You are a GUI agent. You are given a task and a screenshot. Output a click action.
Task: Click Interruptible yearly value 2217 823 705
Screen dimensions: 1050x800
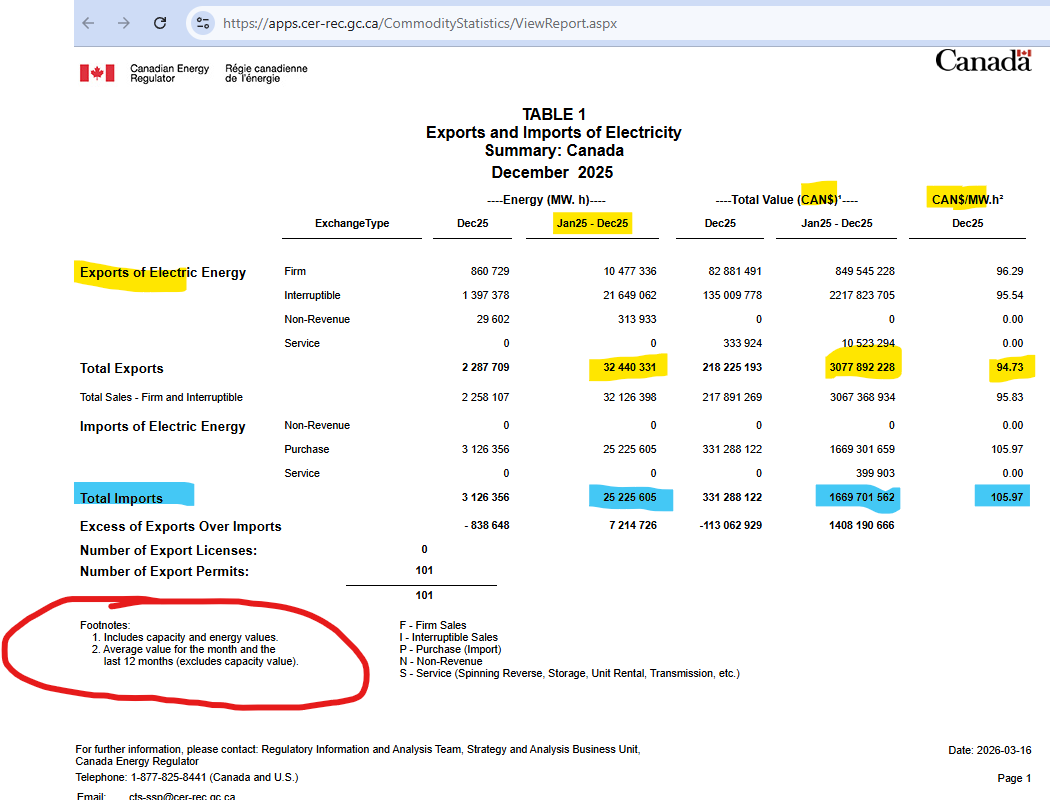pyautogui.click(x=862, y=295)
